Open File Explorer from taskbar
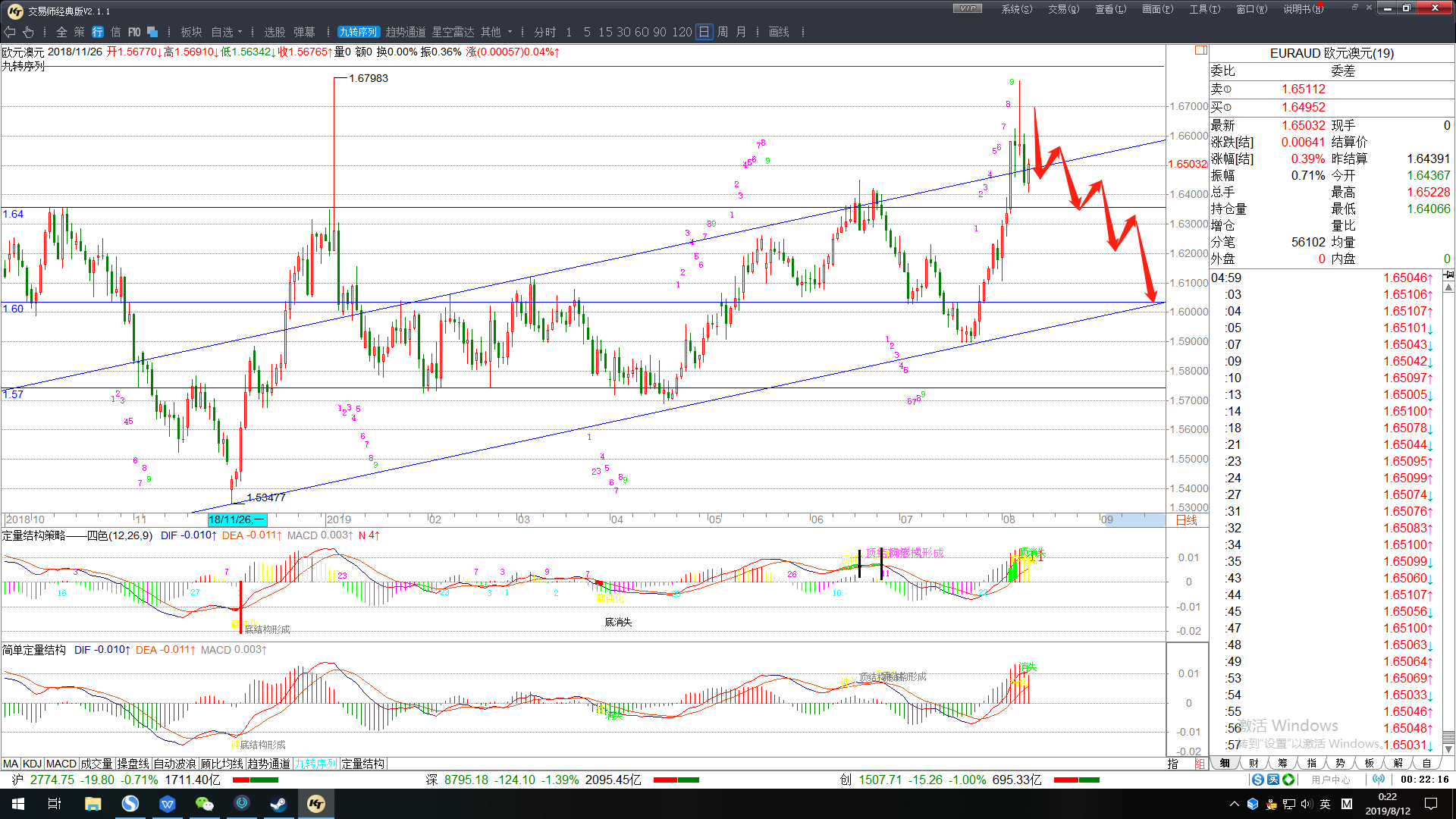This screenshot has height=819, width=1456. tap(93, 804)
